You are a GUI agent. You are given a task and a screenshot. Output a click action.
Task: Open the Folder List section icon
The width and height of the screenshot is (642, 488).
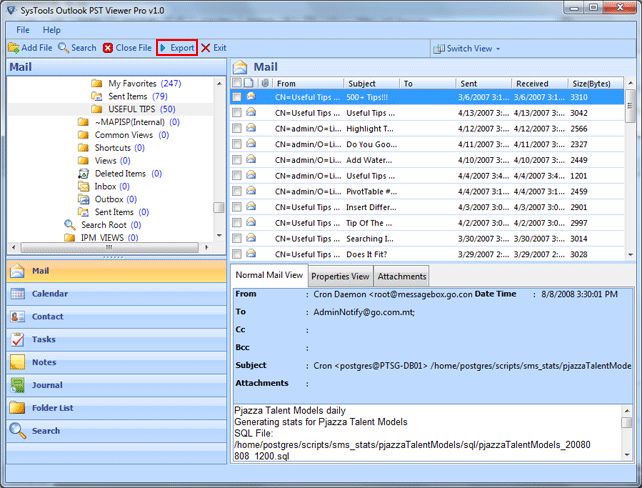point(17,408)
